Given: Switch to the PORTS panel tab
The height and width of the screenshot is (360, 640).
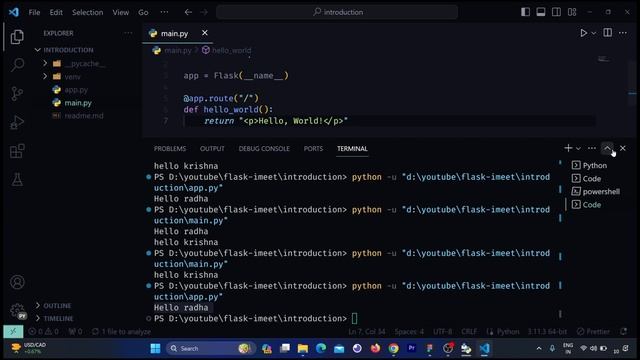Looking at the screenshot, I should coord(313,149).
